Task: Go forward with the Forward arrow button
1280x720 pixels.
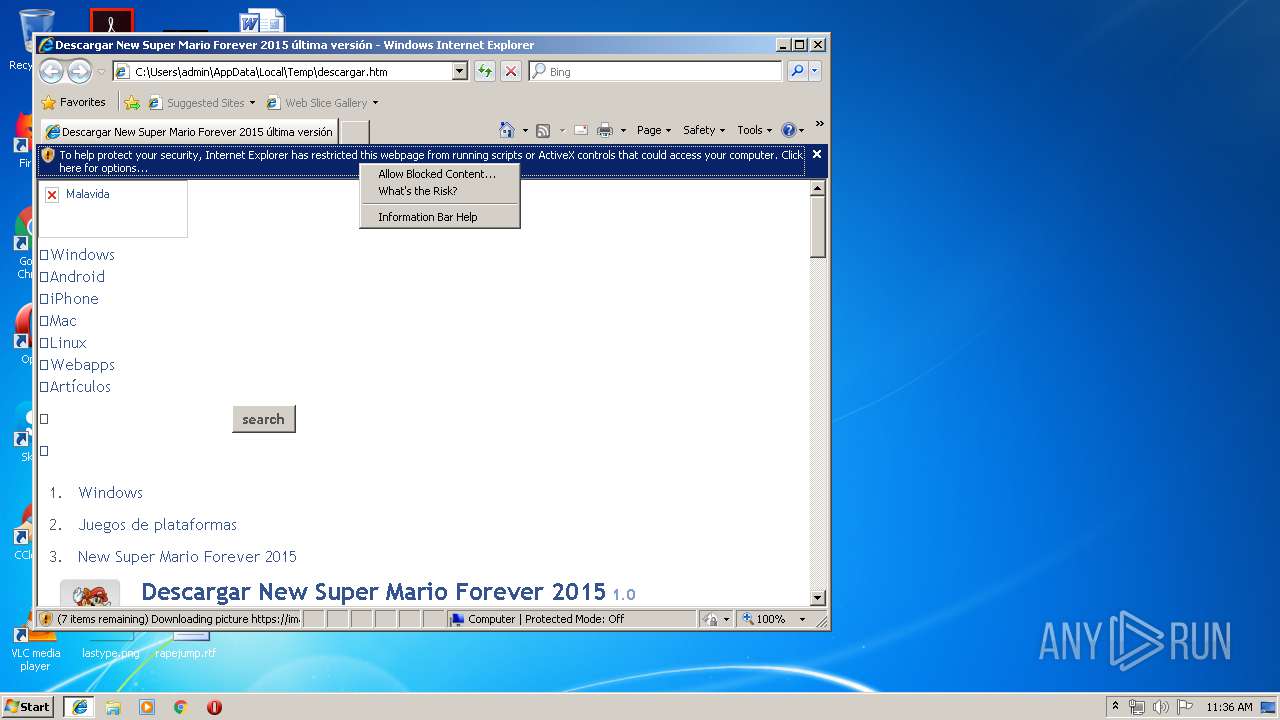Action: click(79, 71)
